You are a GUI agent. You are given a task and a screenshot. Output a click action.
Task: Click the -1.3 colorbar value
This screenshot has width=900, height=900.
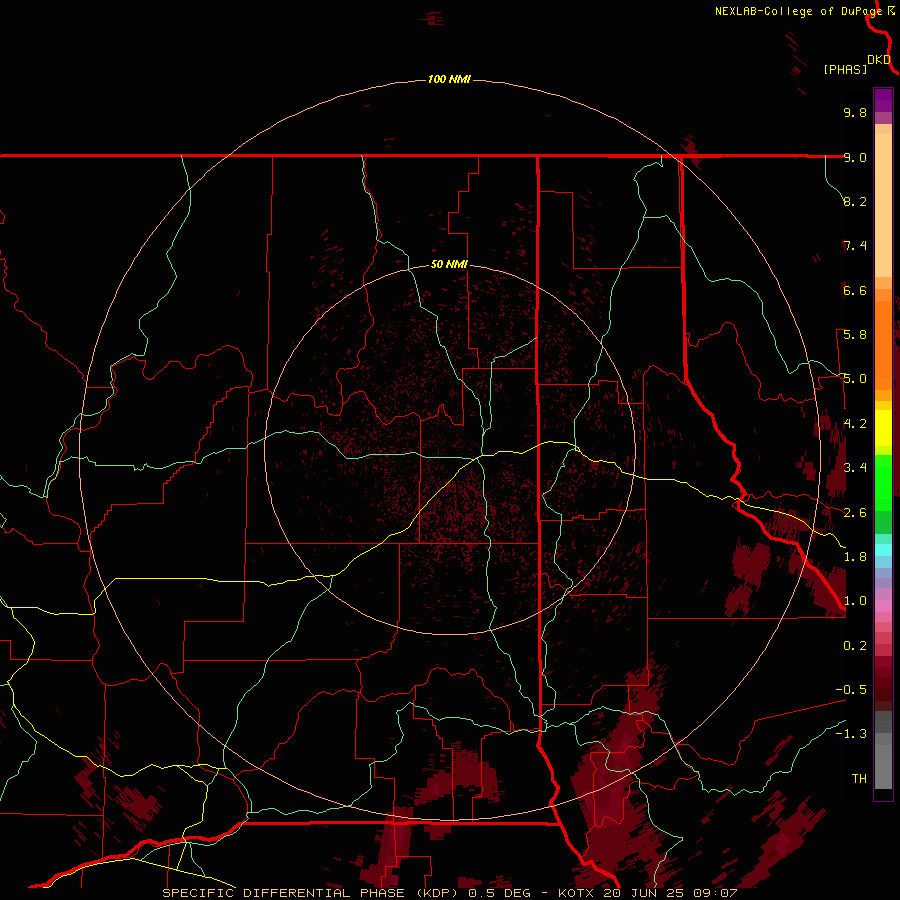[851, 734]
